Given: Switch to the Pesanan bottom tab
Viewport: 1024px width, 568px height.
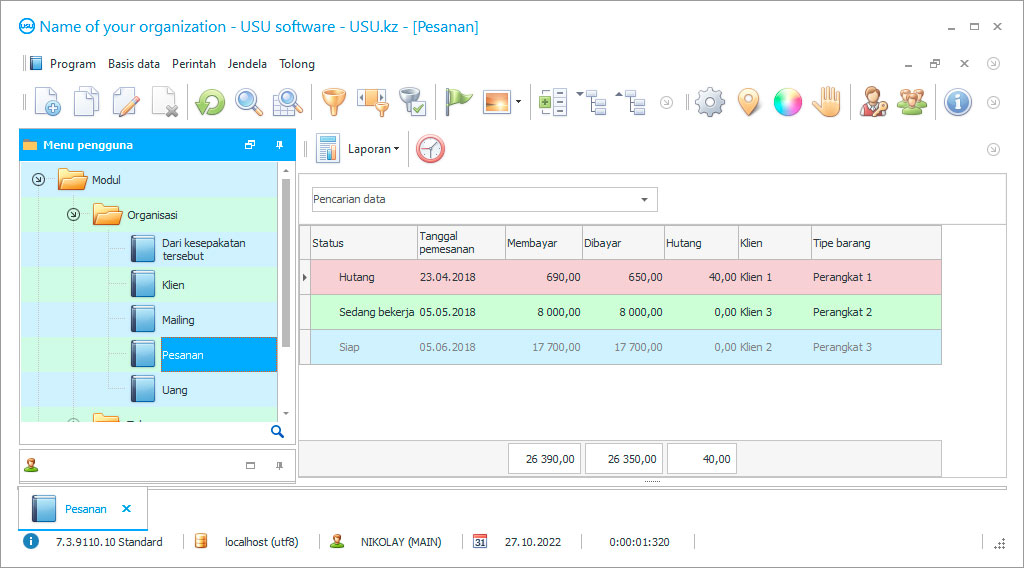Looking at the screenshot, I should (85, 509).
